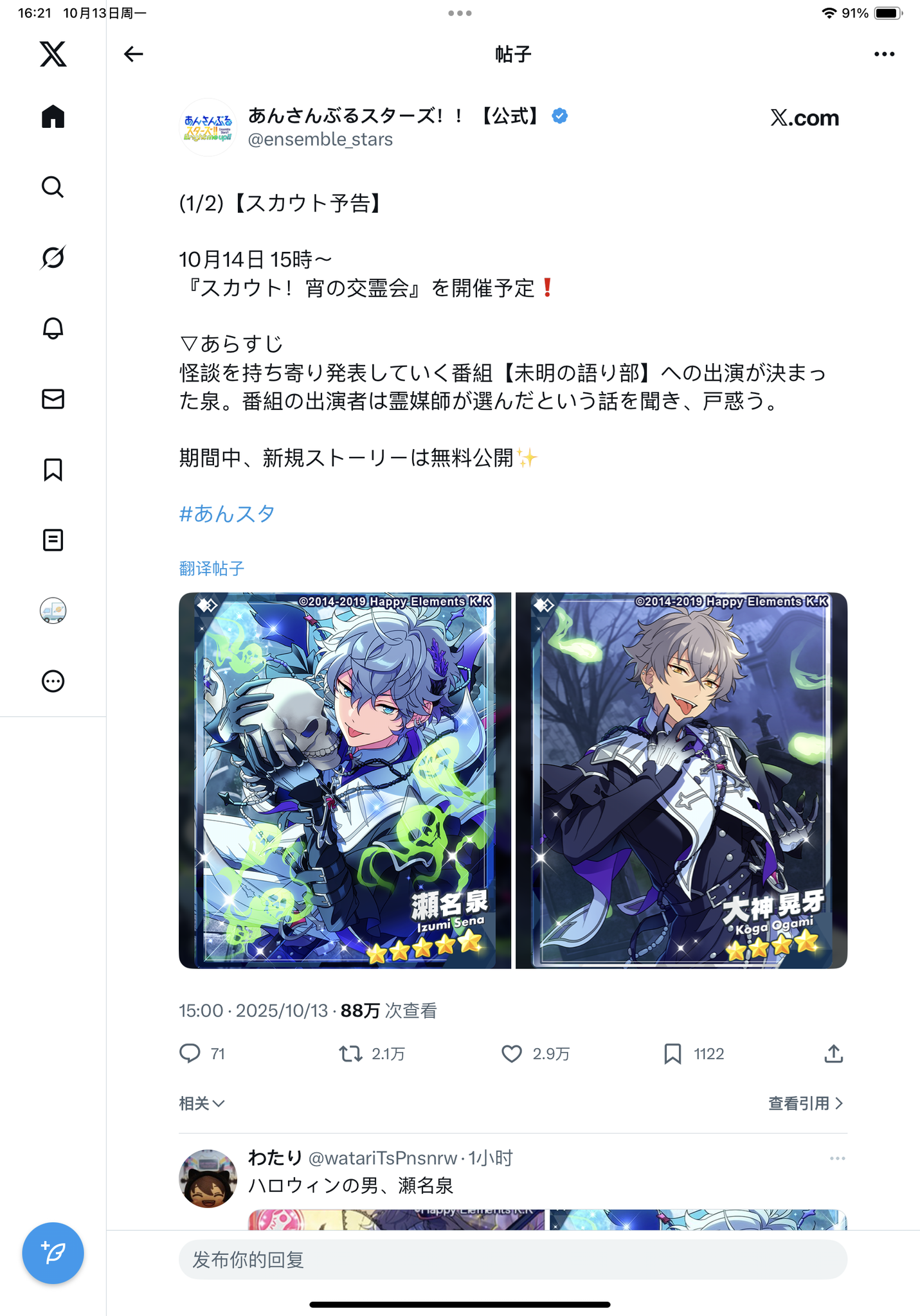Open Bookmarks from the sidebar

click(53, 470)
